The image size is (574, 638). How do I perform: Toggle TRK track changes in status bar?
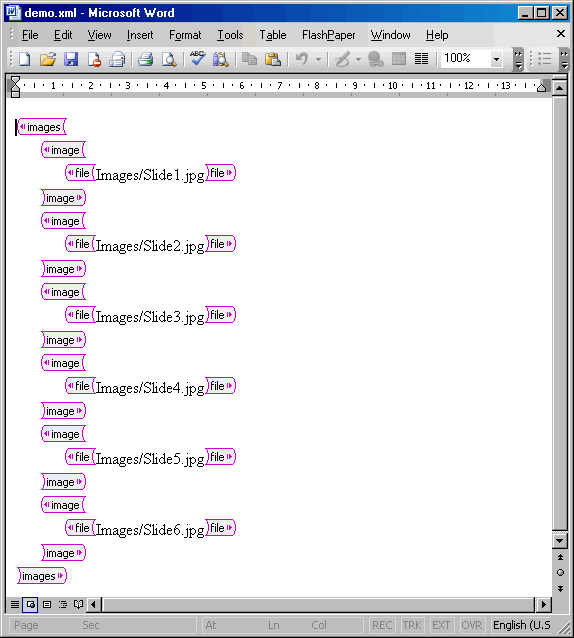pyautogui.click(x=412, y=625)
